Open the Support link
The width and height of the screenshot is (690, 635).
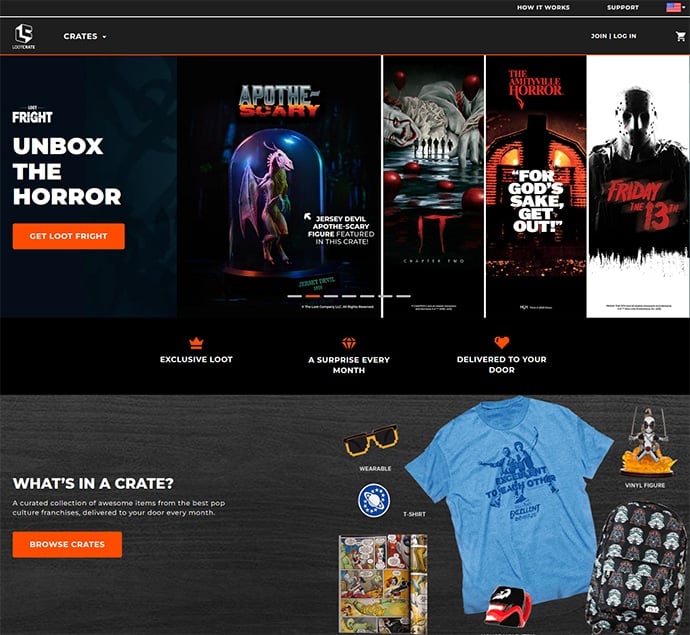coord(623,7)
